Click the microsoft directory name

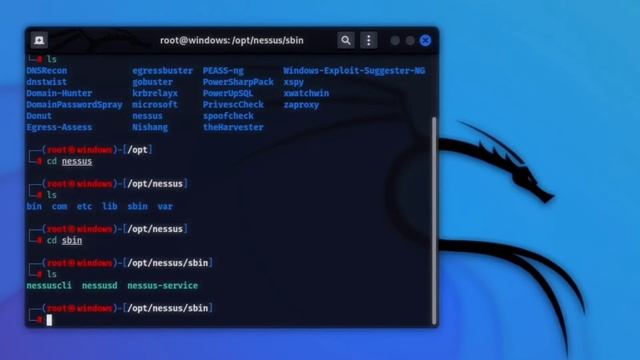(155, 104)
